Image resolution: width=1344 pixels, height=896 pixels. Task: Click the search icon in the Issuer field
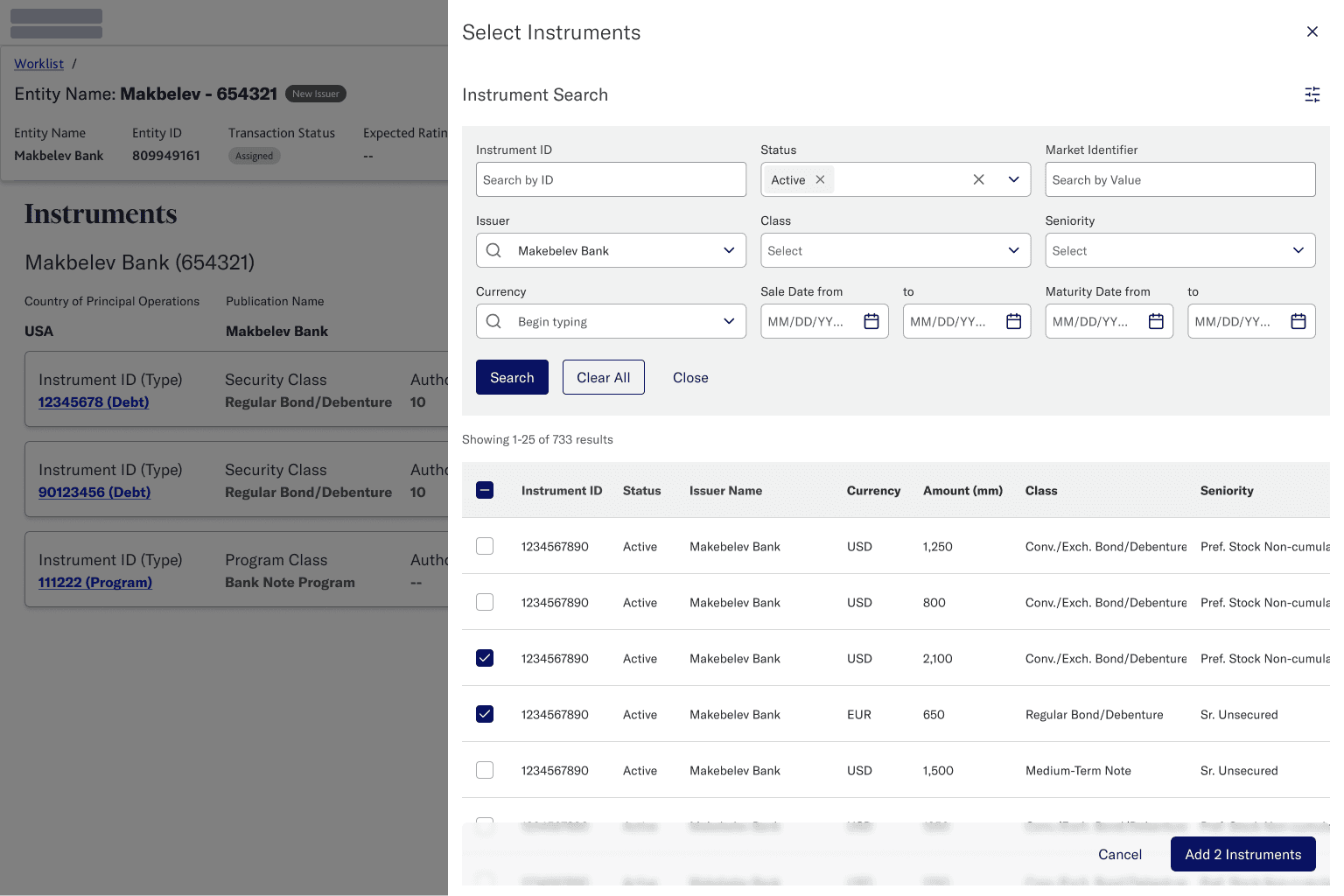[493, 250]
